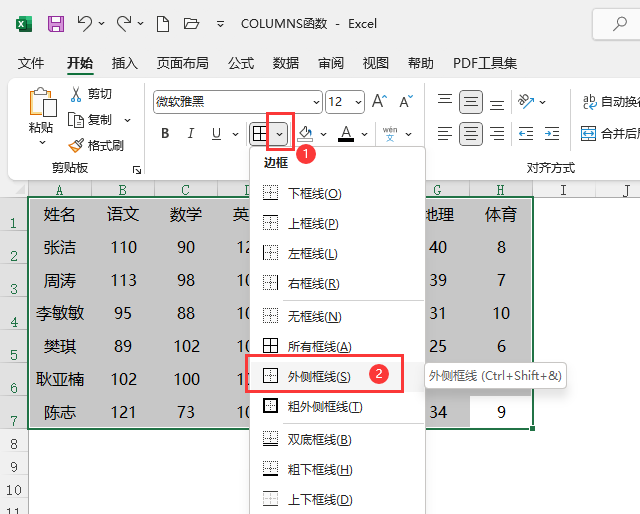Toggle Underline formatting
Image resolution: width=640 pixels, height=514 pixels.
[x=216, y=133]
